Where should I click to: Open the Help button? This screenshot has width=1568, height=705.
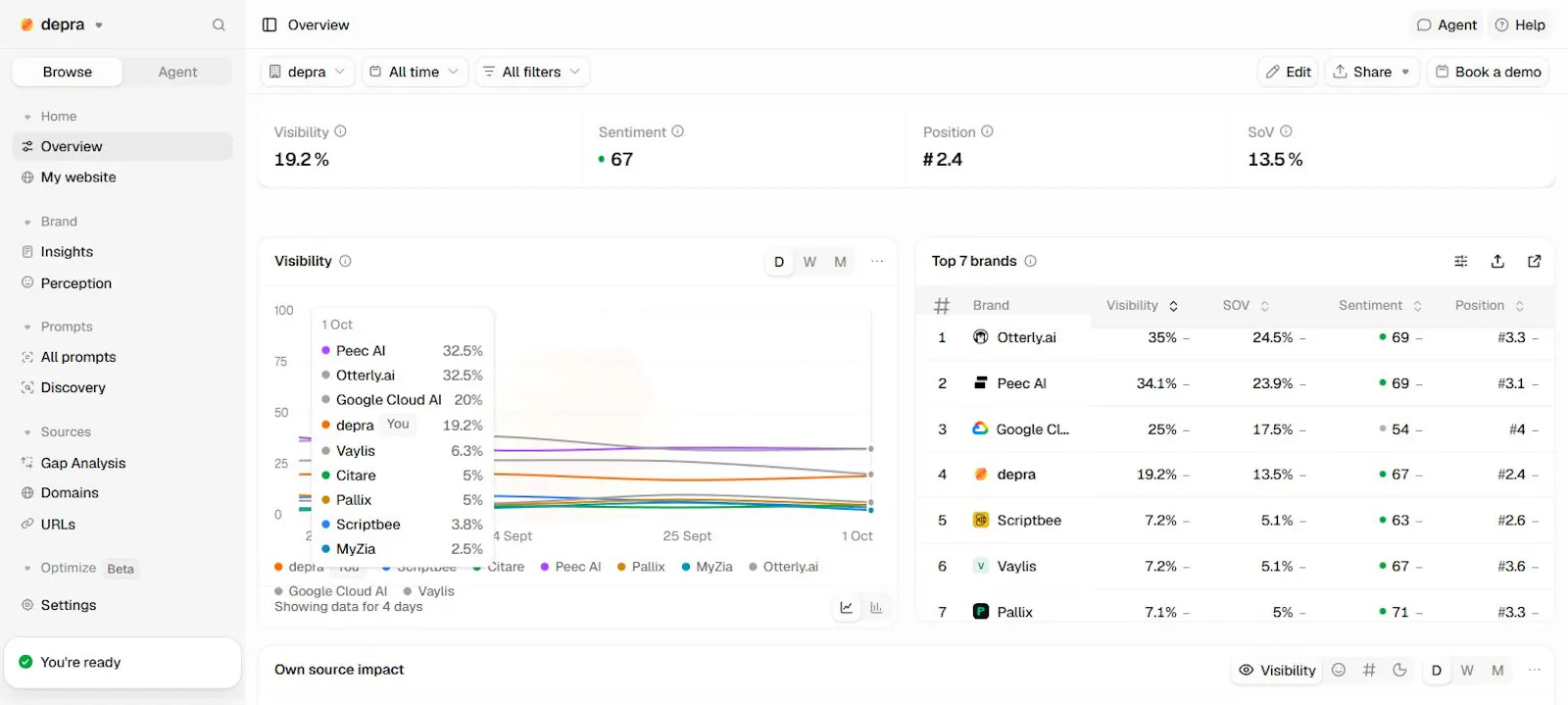pyautogui.click(x=1520, y=25)
